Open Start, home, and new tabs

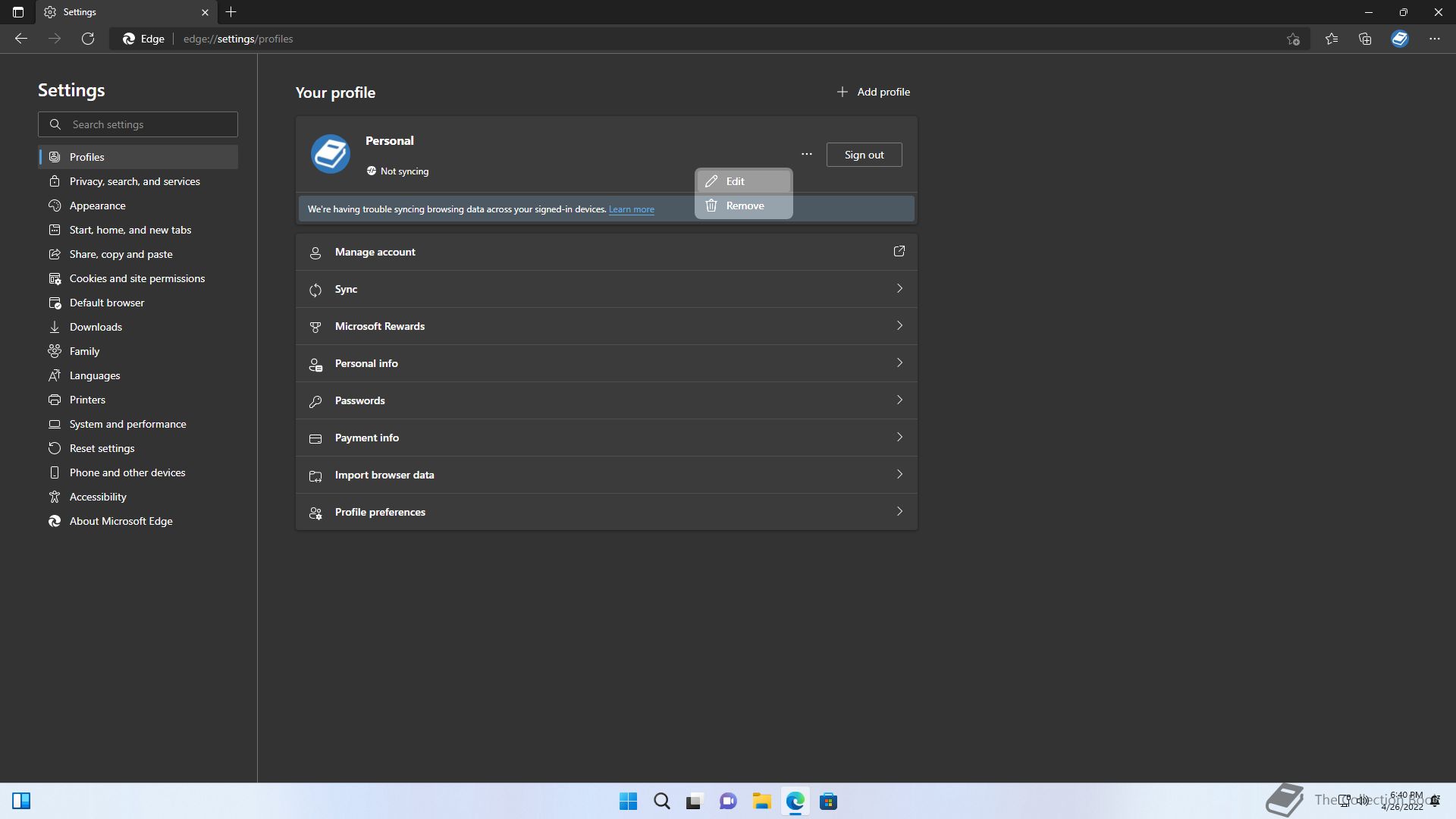coord(138,230)
